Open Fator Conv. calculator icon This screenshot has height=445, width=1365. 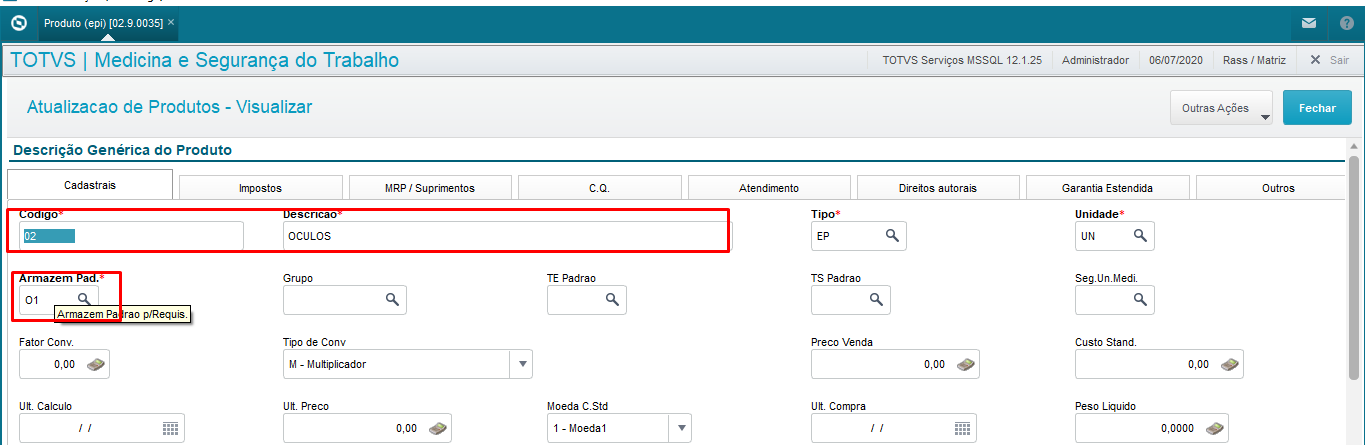click(95, 365)
